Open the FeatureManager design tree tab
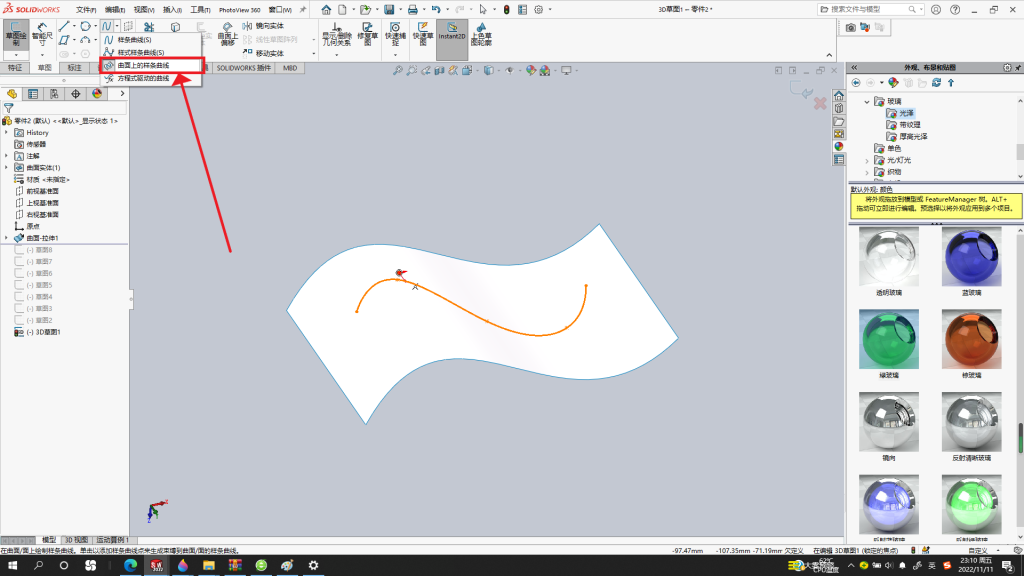 (x=12, y=94)
